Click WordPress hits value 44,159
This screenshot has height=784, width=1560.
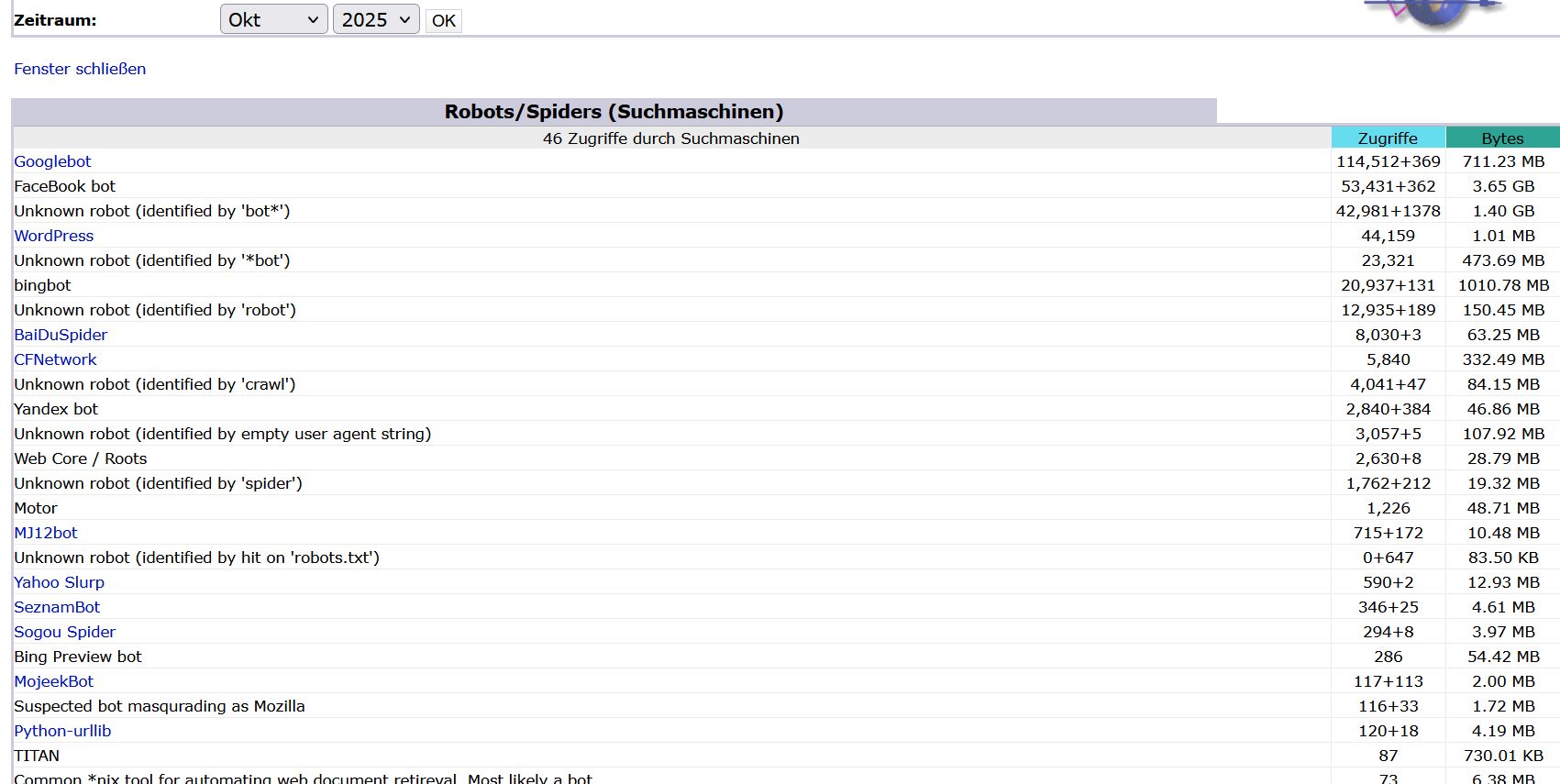[x=1388, y=236]
